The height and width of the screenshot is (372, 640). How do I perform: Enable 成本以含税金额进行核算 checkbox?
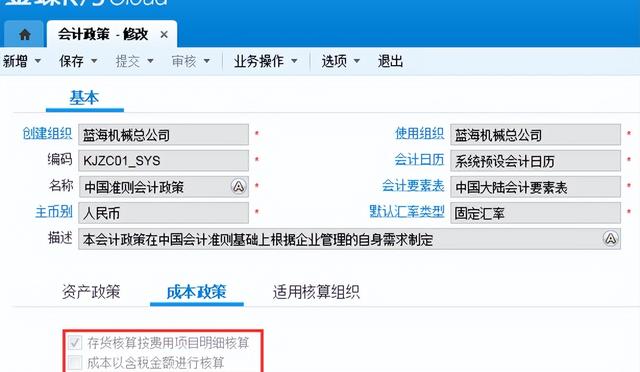click(75, 362)
